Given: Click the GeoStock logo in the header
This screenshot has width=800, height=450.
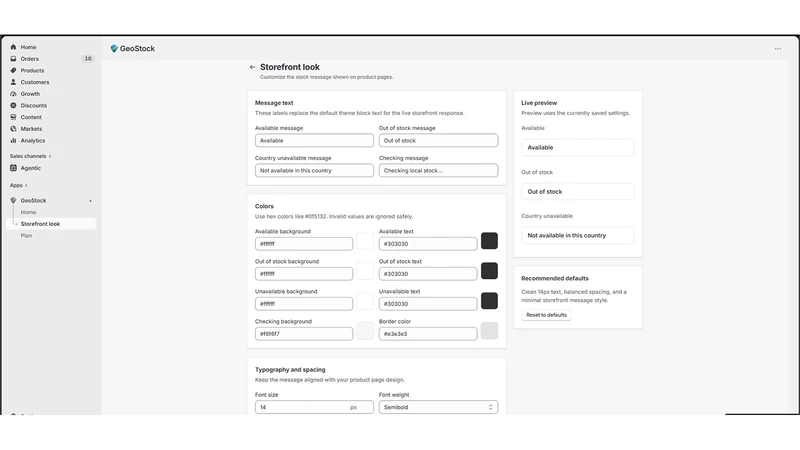Looking at the screenshot, I should [x=114, y=48].
